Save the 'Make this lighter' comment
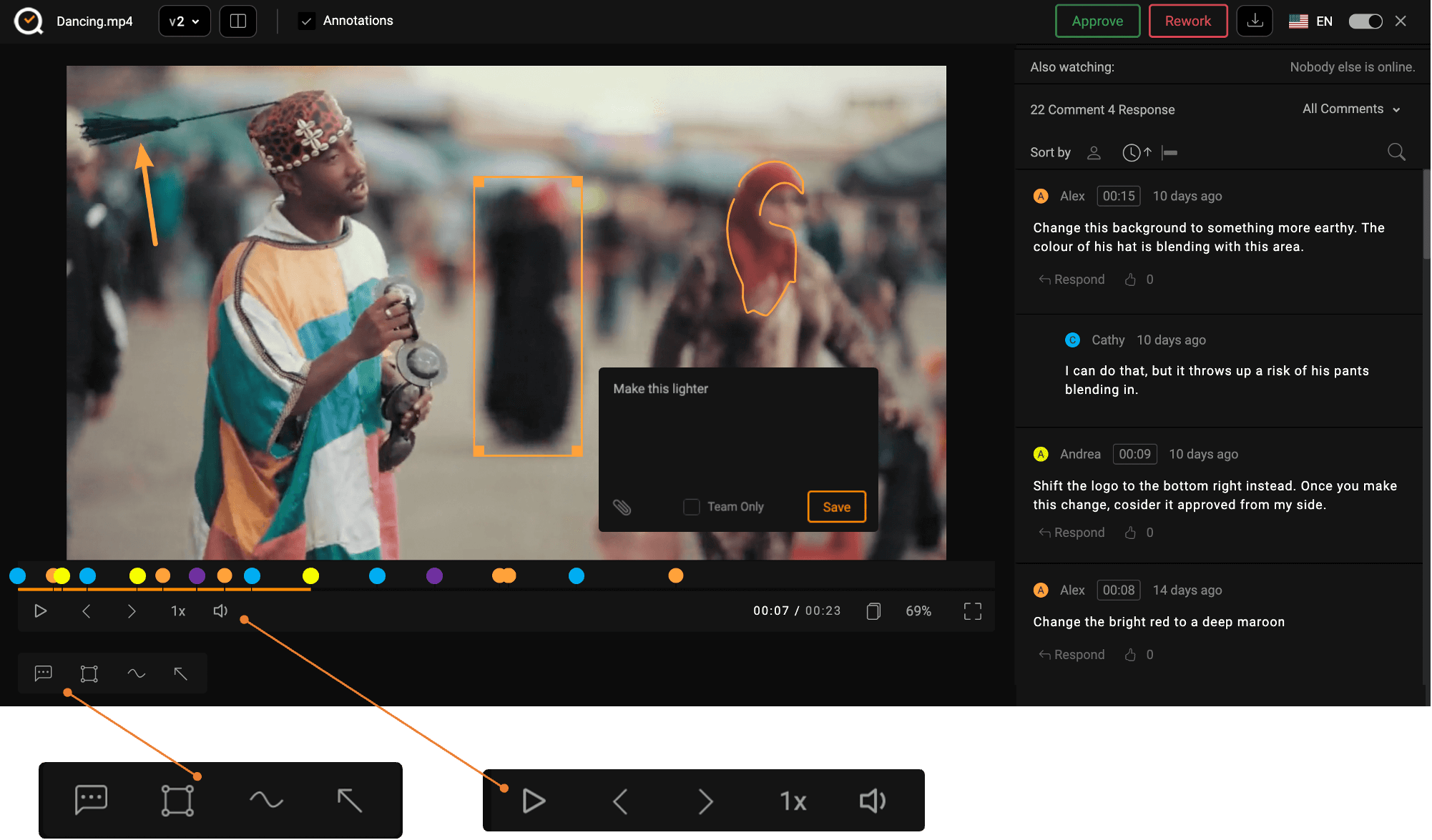This screenshot has width=1432, height=840. coord(836,507)
